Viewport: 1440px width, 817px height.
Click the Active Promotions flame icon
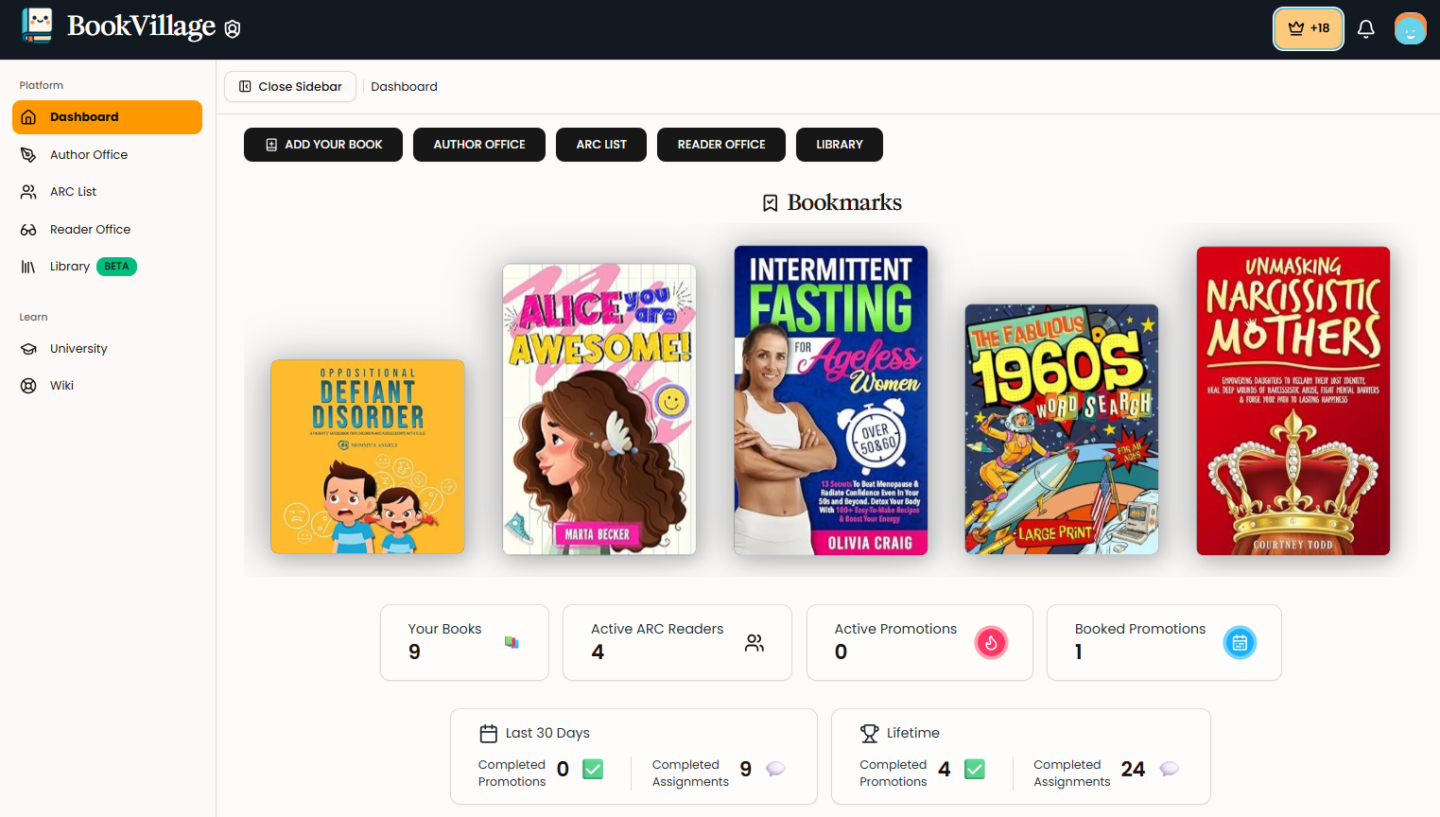click(x=991, y=643)
